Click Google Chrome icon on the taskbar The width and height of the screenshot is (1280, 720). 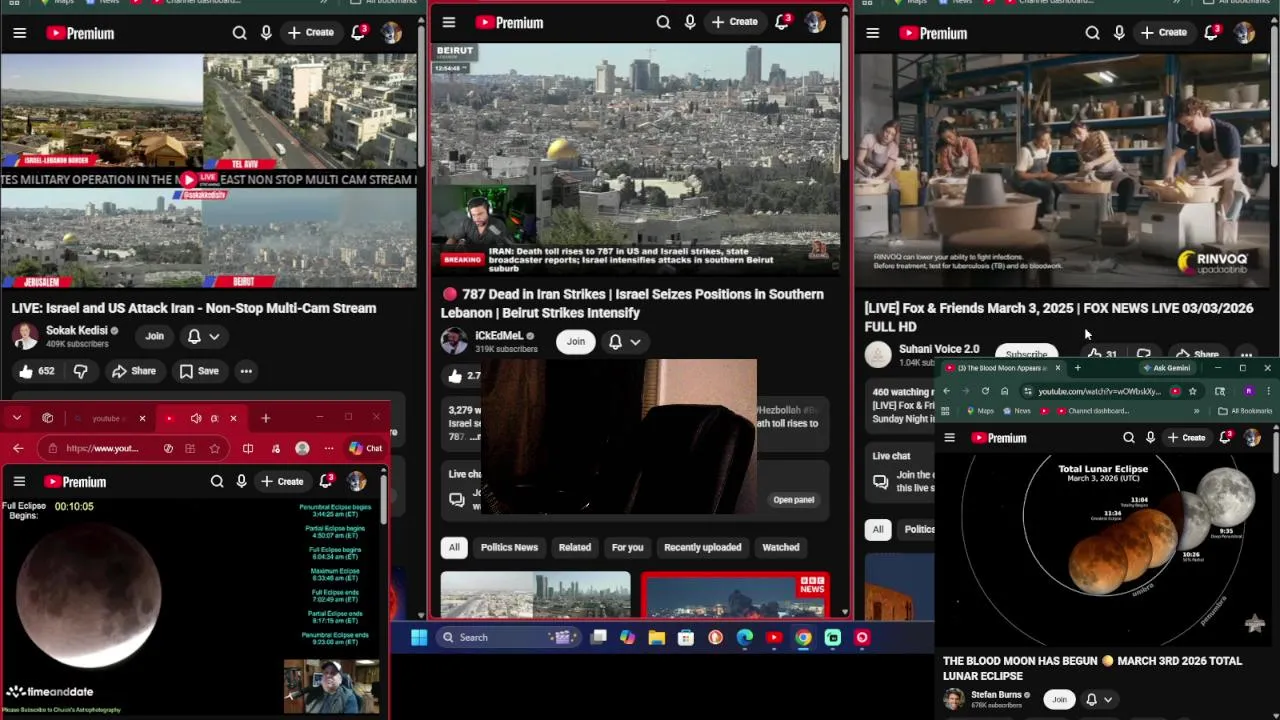click(803, 637)
